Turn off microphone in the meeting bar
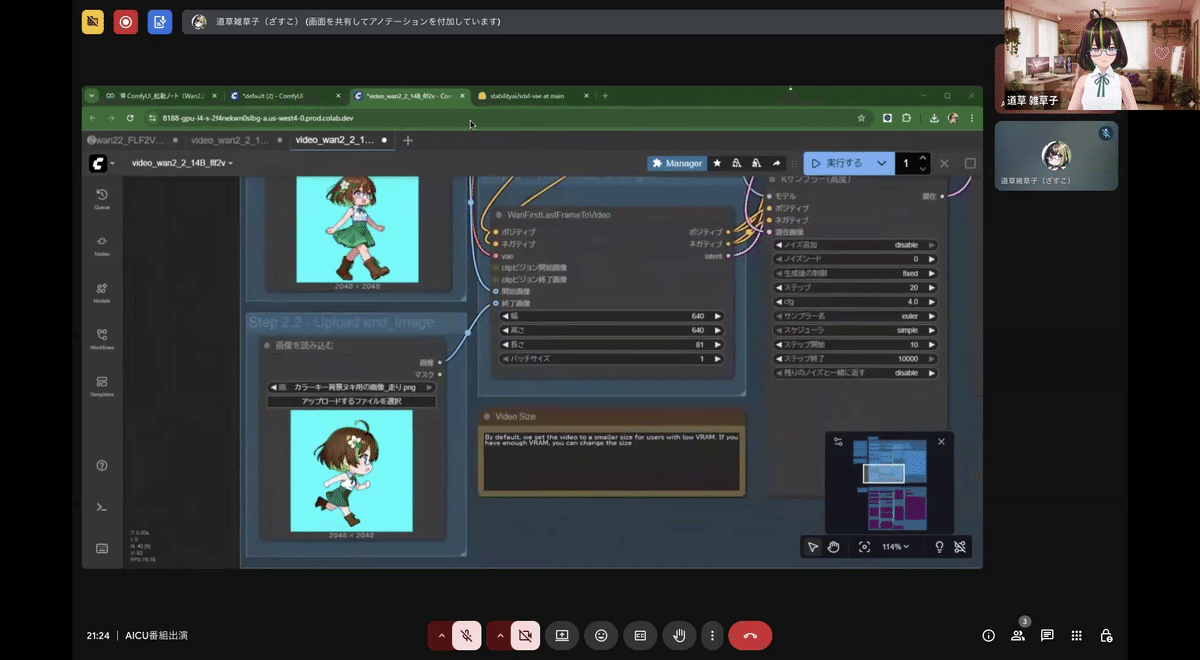1200x660 pixels. [x=466, y=635]
